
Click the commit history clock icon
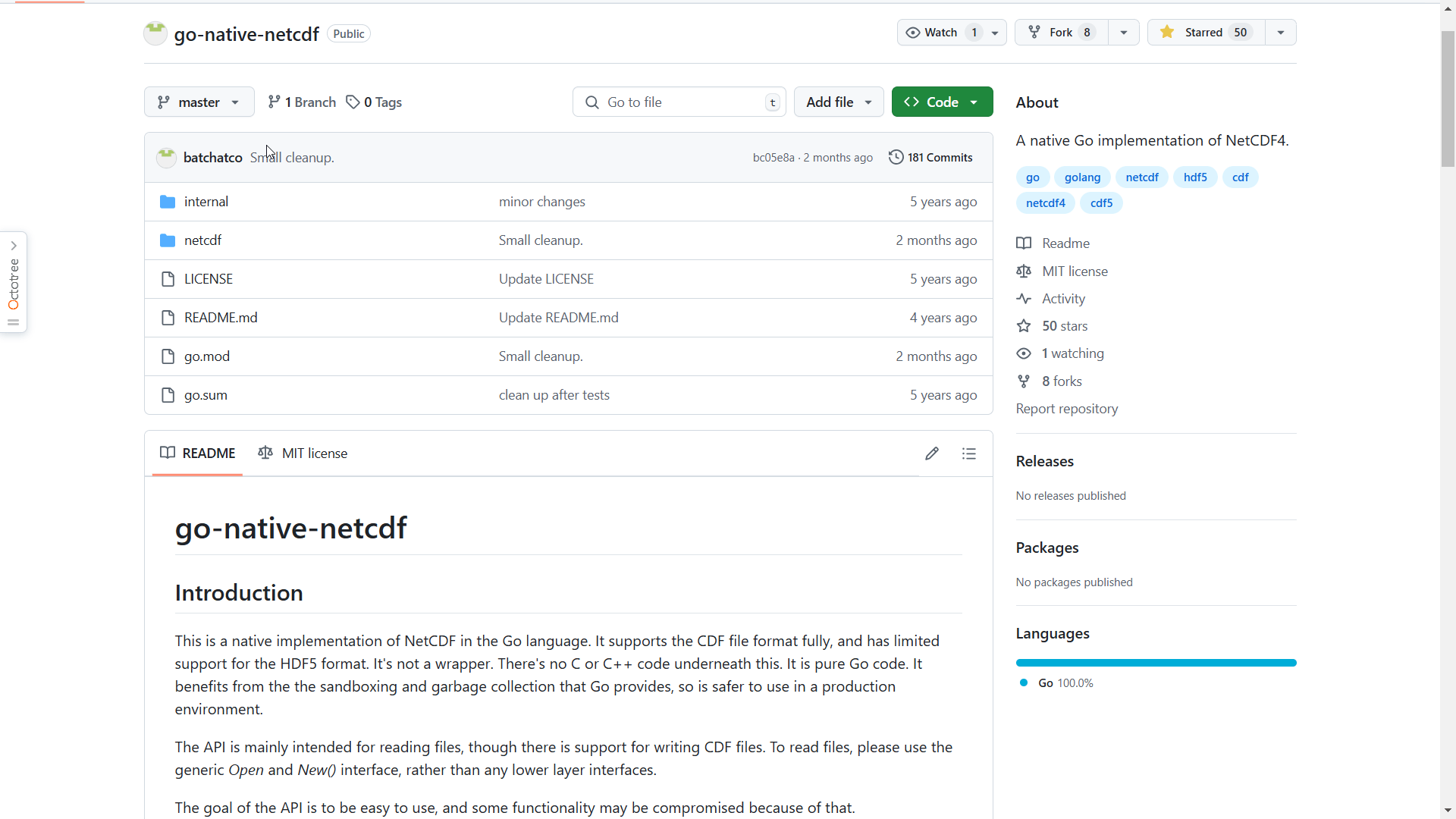[896, 157]
